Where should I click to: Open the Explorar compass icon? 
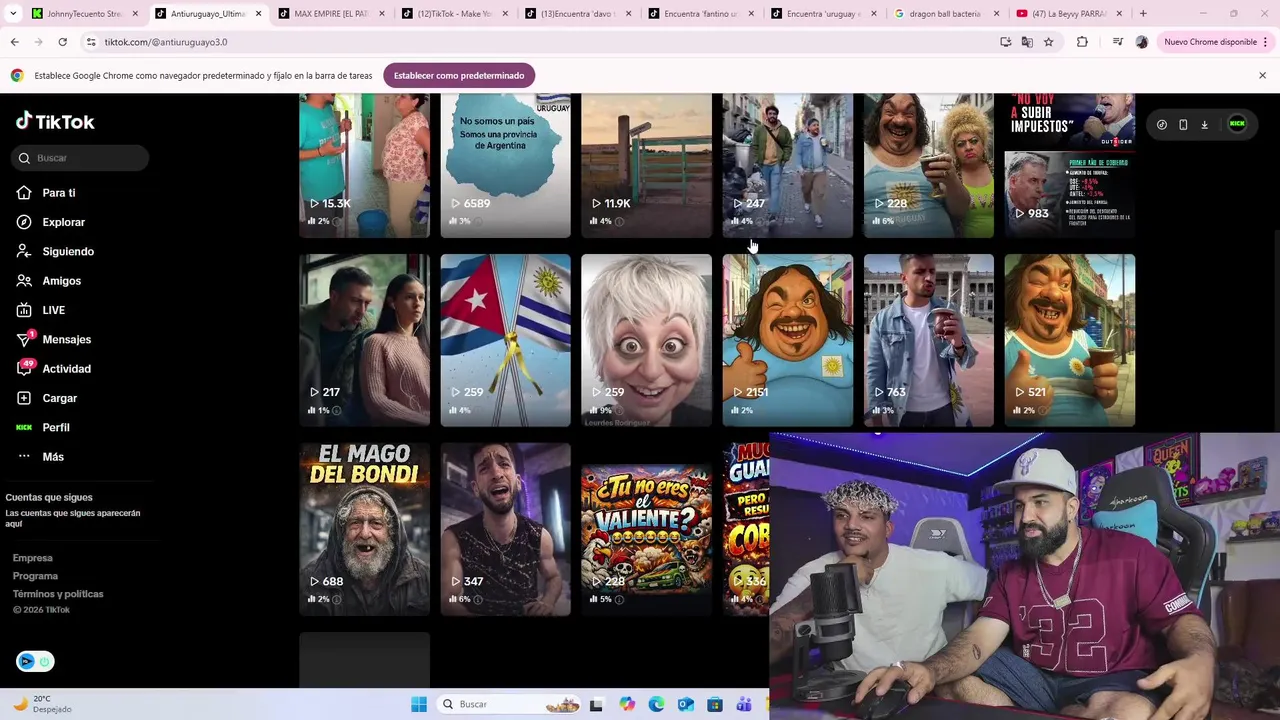[24, 222]
